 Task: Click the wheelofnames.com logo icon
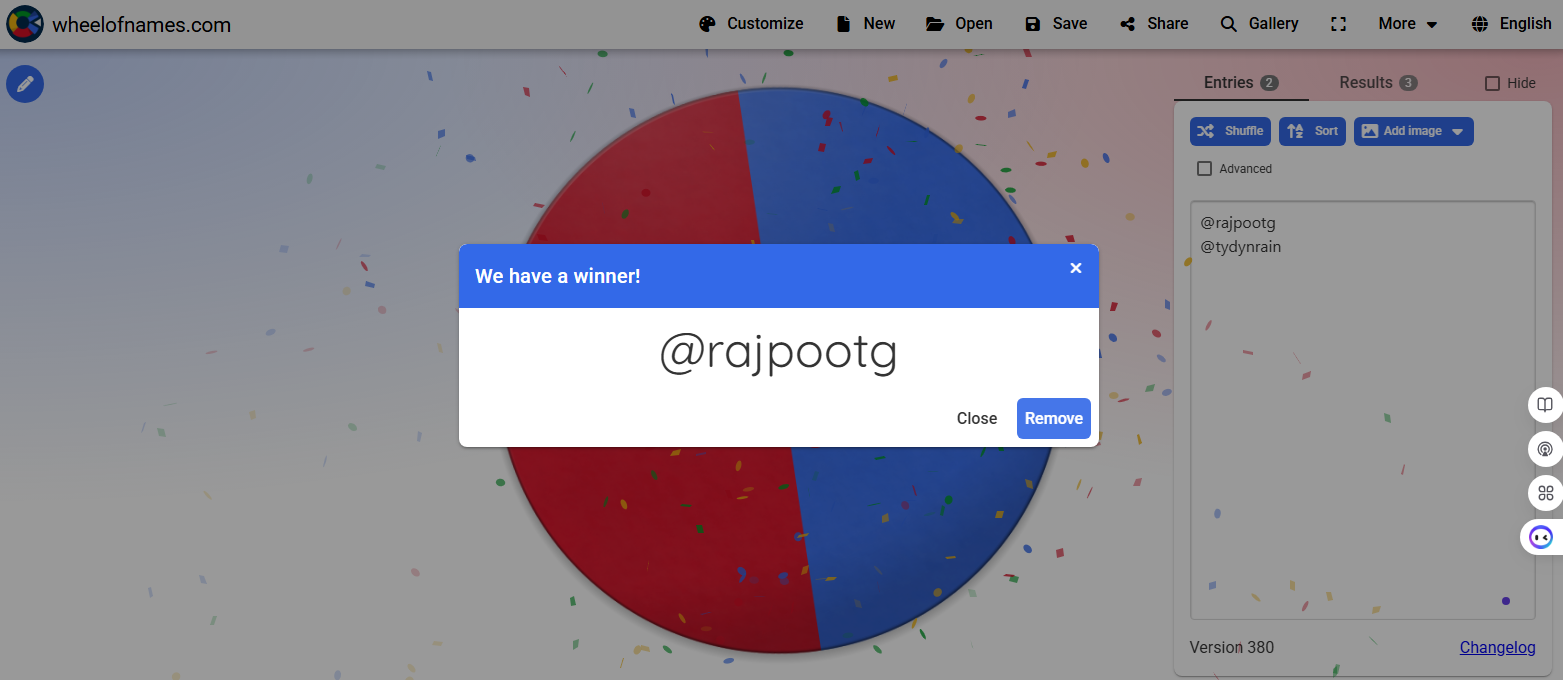(x=25, y=24)
